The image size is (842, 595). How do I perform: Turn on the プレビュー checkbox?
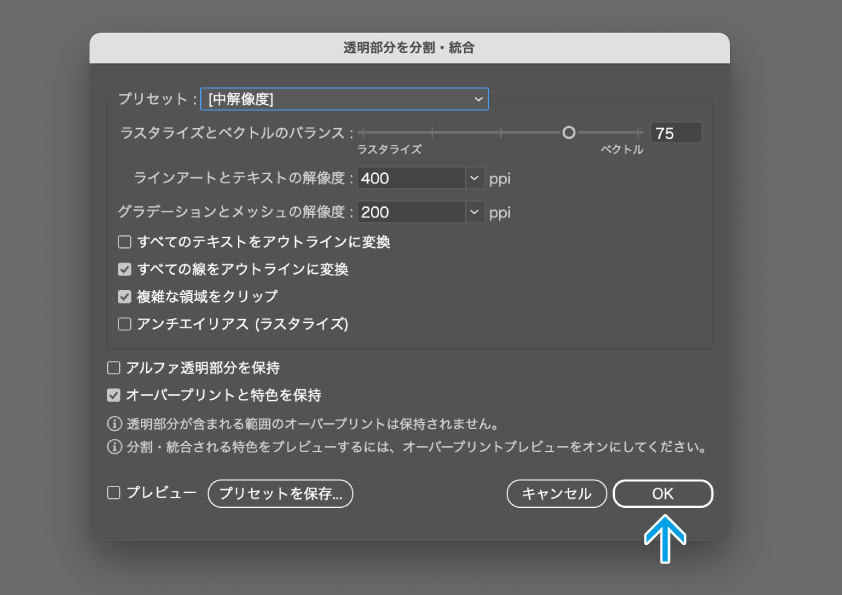tap(114, 493)
